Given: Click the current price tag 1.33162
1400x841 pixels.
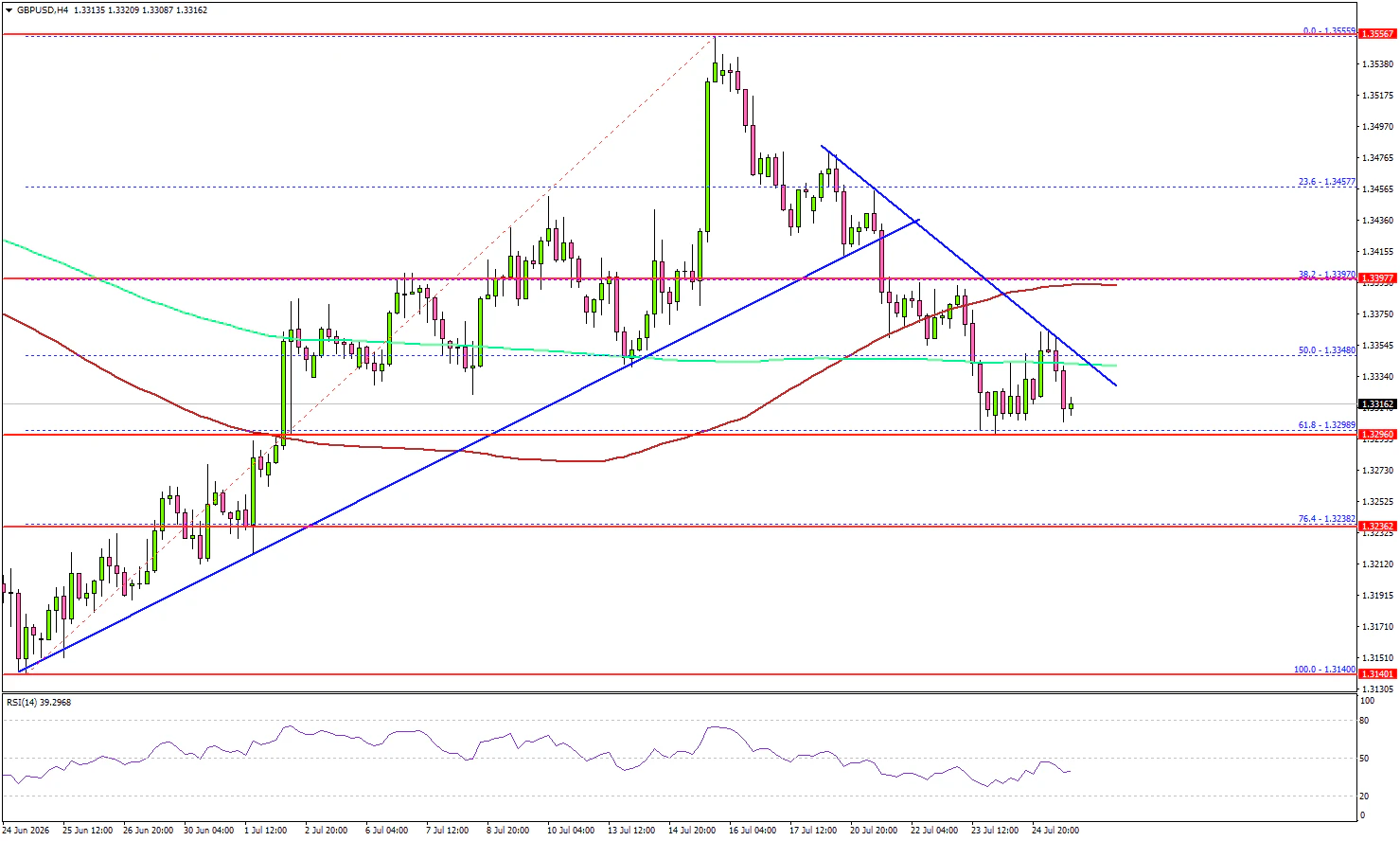Looking at the screenshot, I should click(1377, 404).
